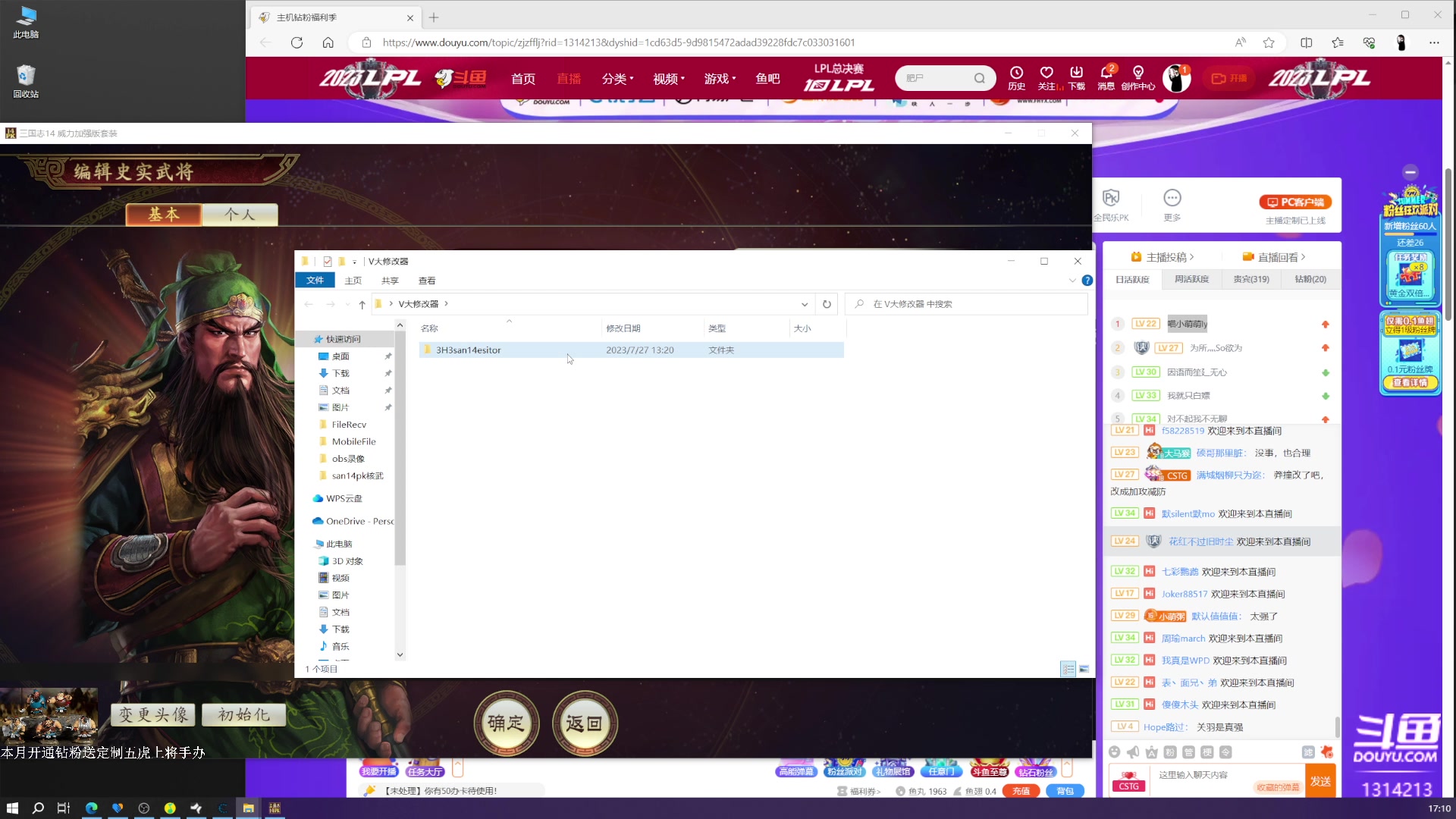Open Douyu followed channels heart icon
The width and height of the screenshot is (1456, 819).
pos(1046,77)
